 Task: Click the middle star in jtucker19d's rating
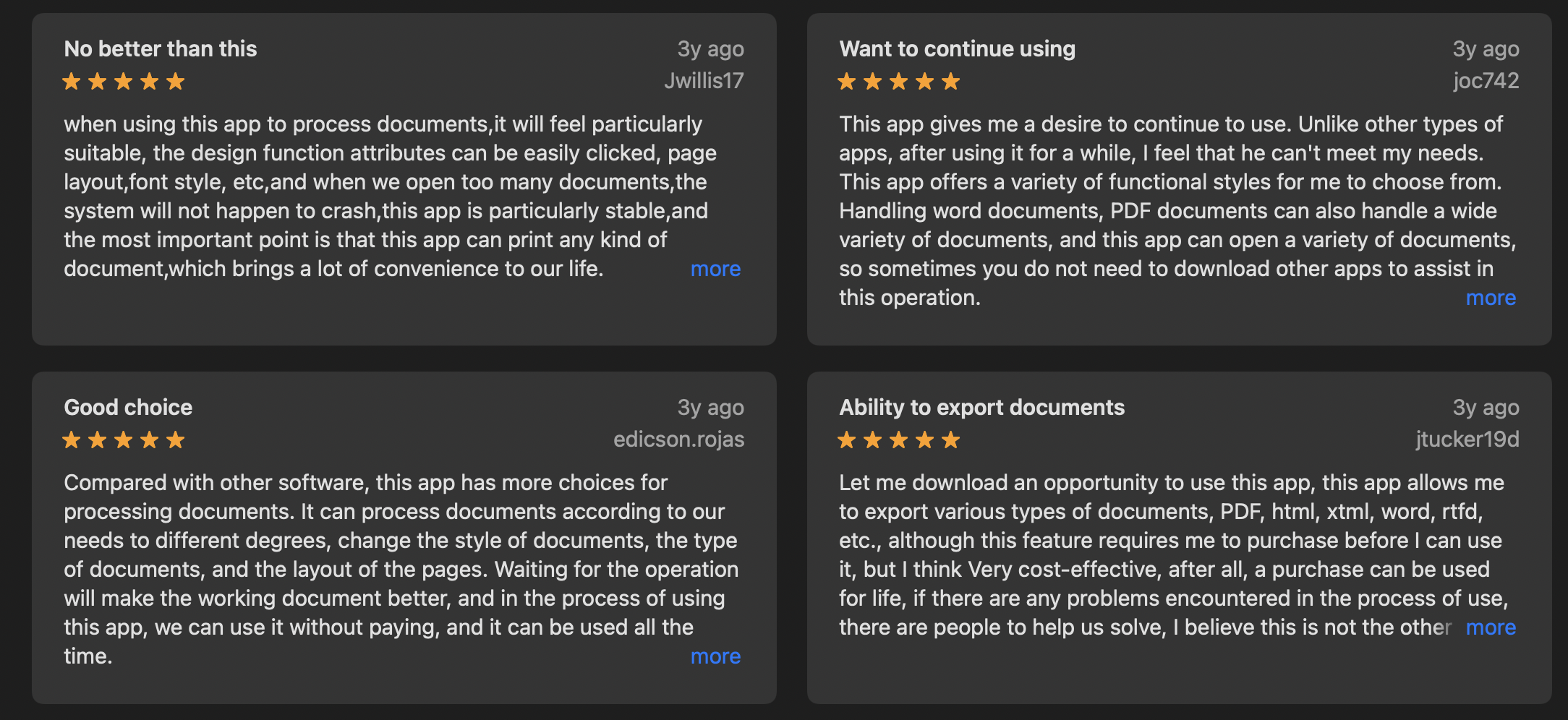click(899, 440)
